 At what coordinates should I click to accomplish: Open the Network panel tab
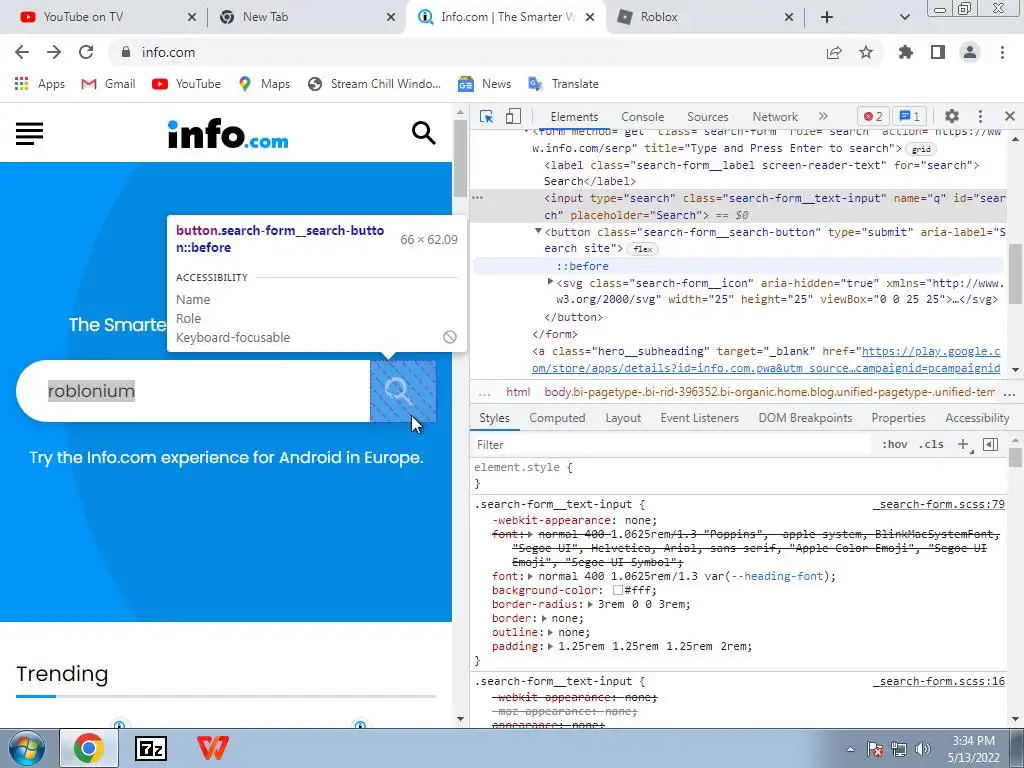(x=775, y=117)
